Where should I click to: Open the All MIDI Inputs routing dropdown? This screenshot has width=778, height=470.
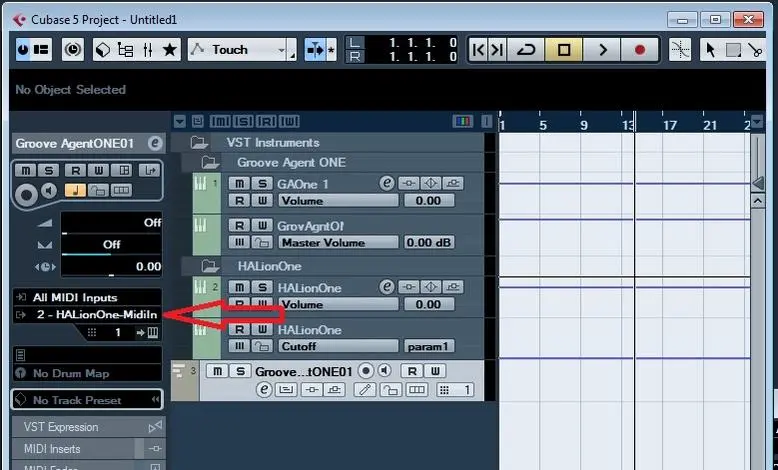[88, 297]
